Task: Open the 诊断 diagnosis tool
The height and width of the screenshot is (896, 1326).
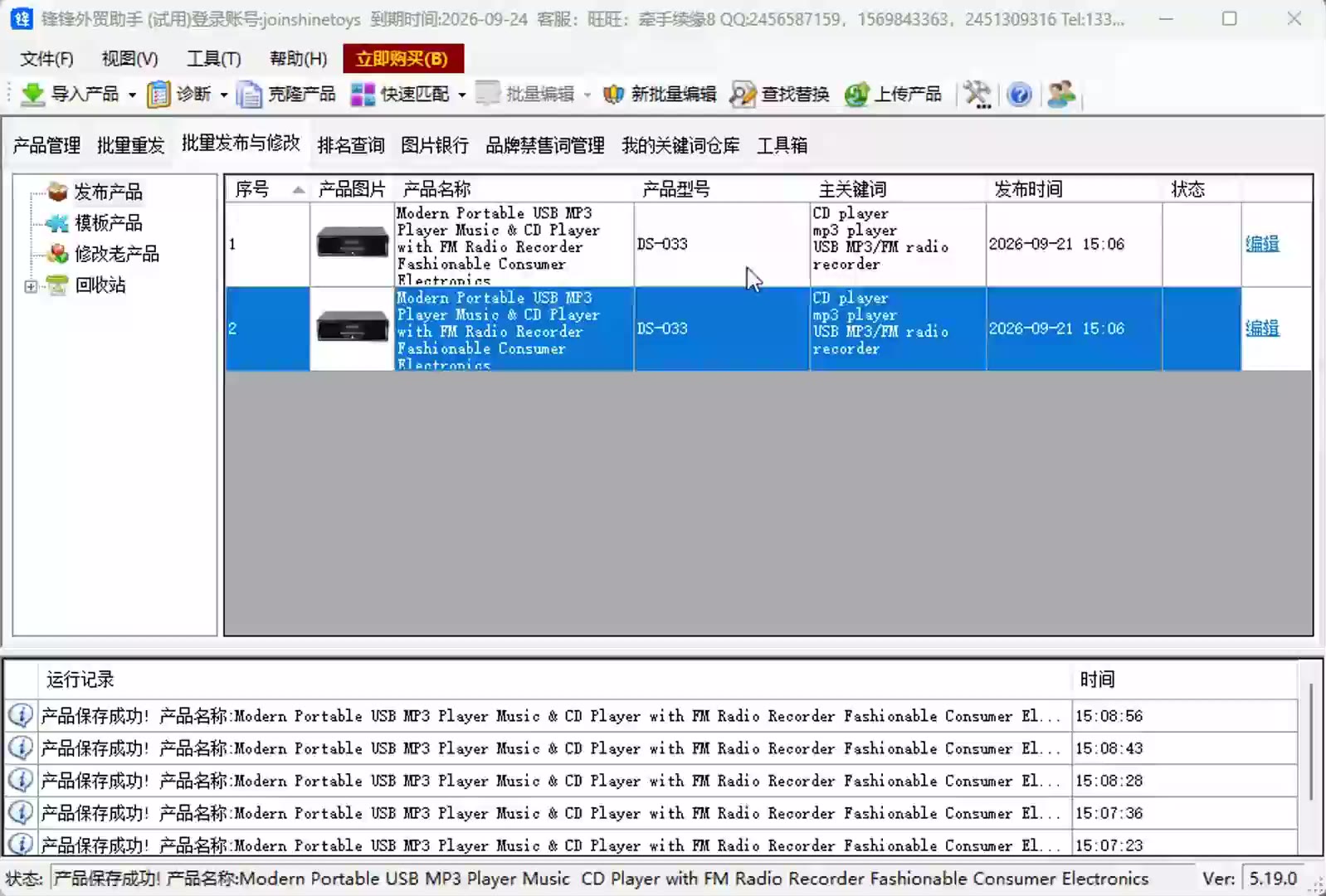Action: click(181, 94)
